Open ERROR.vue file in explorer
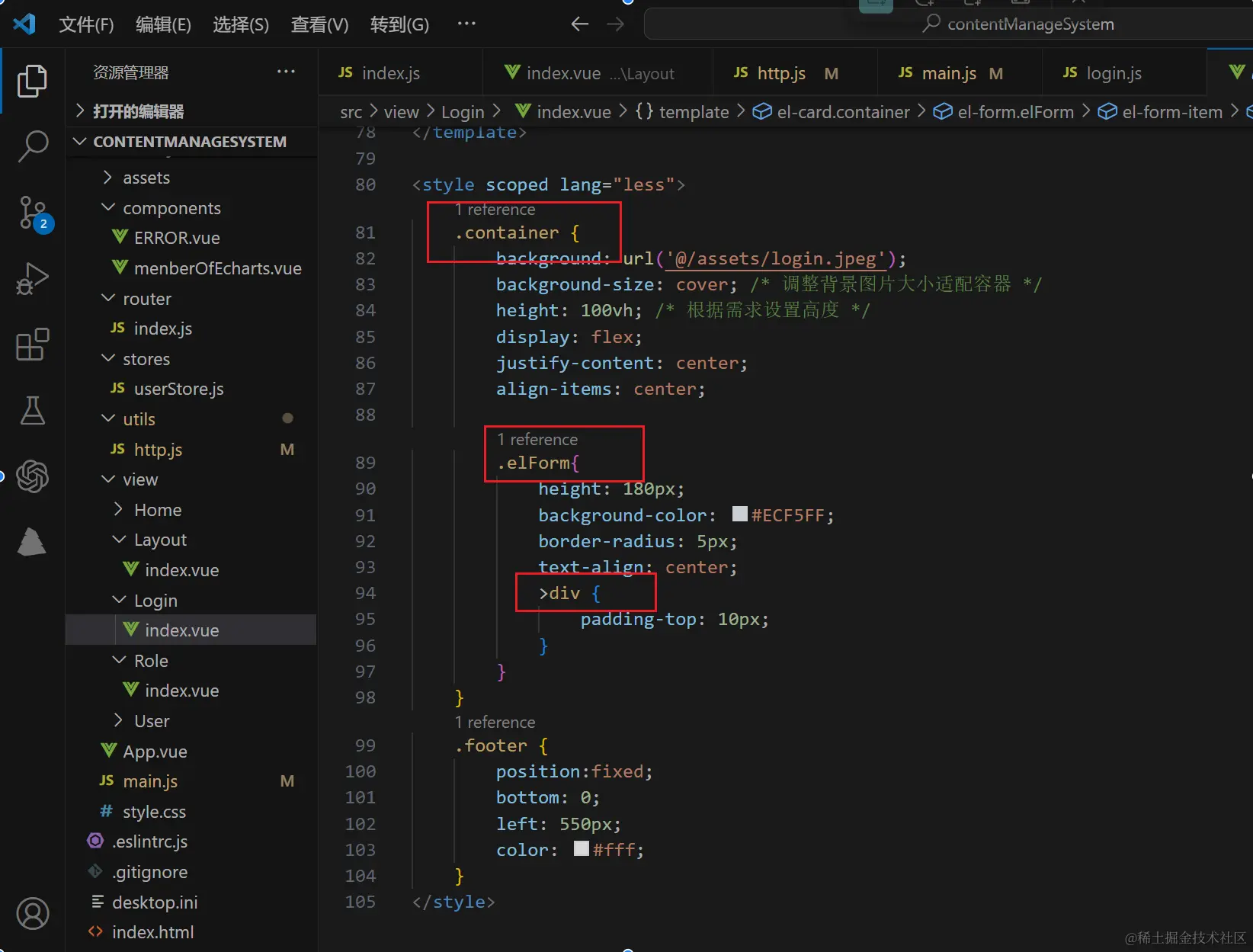Viewport: 1253px width, 952px height. pos(191,238)
